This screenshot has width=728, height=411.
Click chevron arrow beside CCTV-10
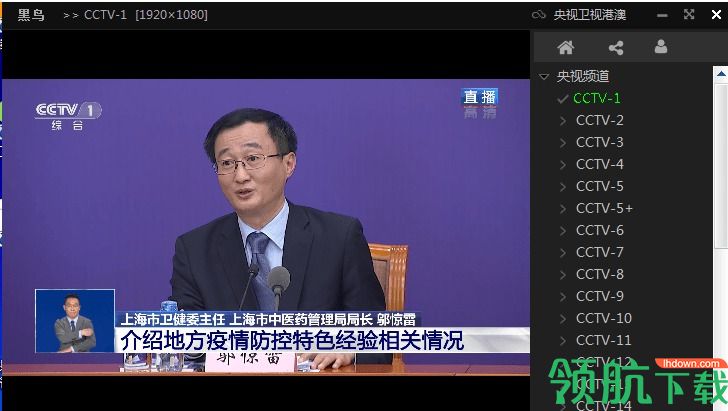pyautogui.click(x=563, y=319)
